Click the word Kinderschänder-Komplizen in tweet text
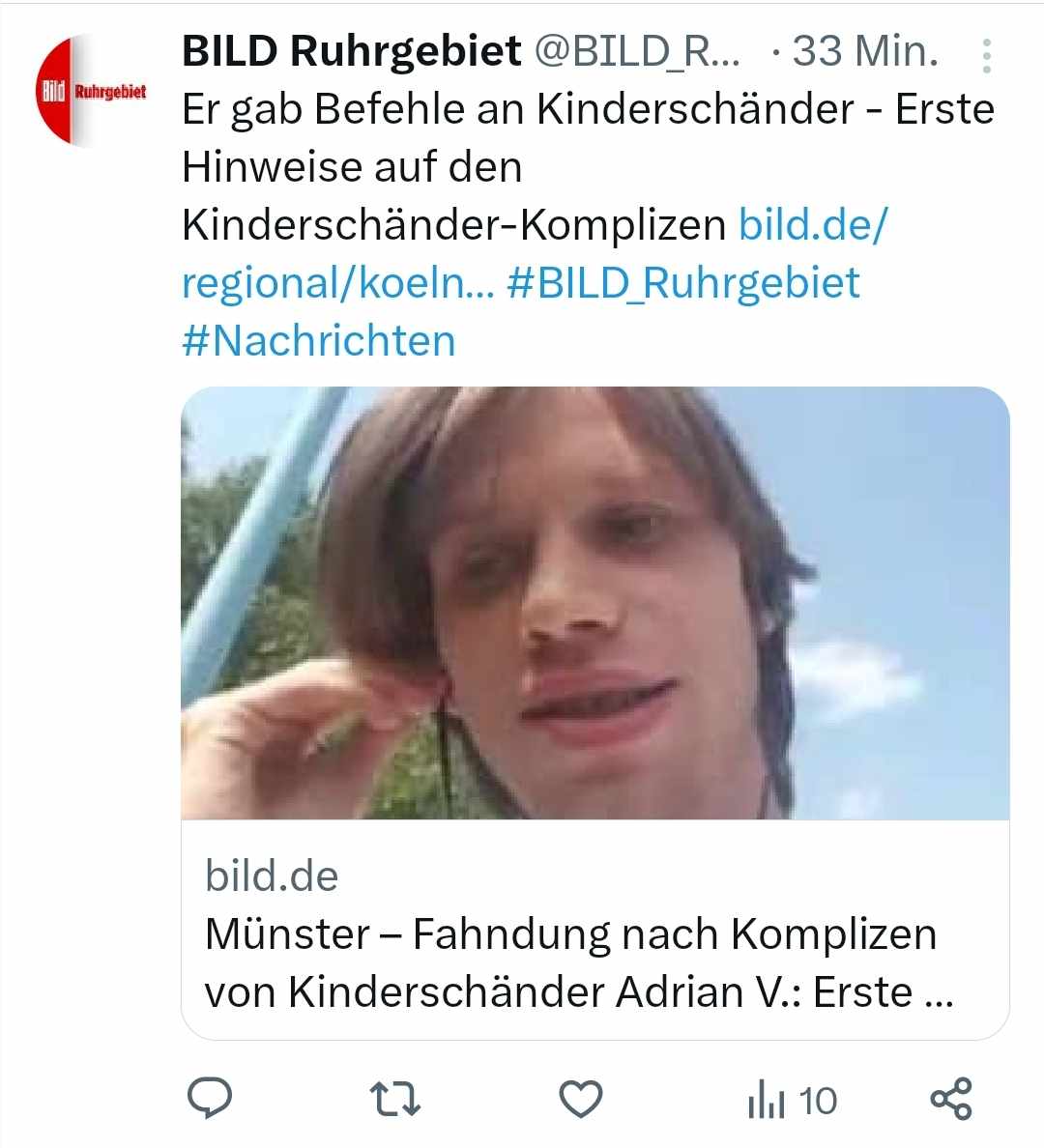Screen dimensions: 1044x1148 coord(453,225)
